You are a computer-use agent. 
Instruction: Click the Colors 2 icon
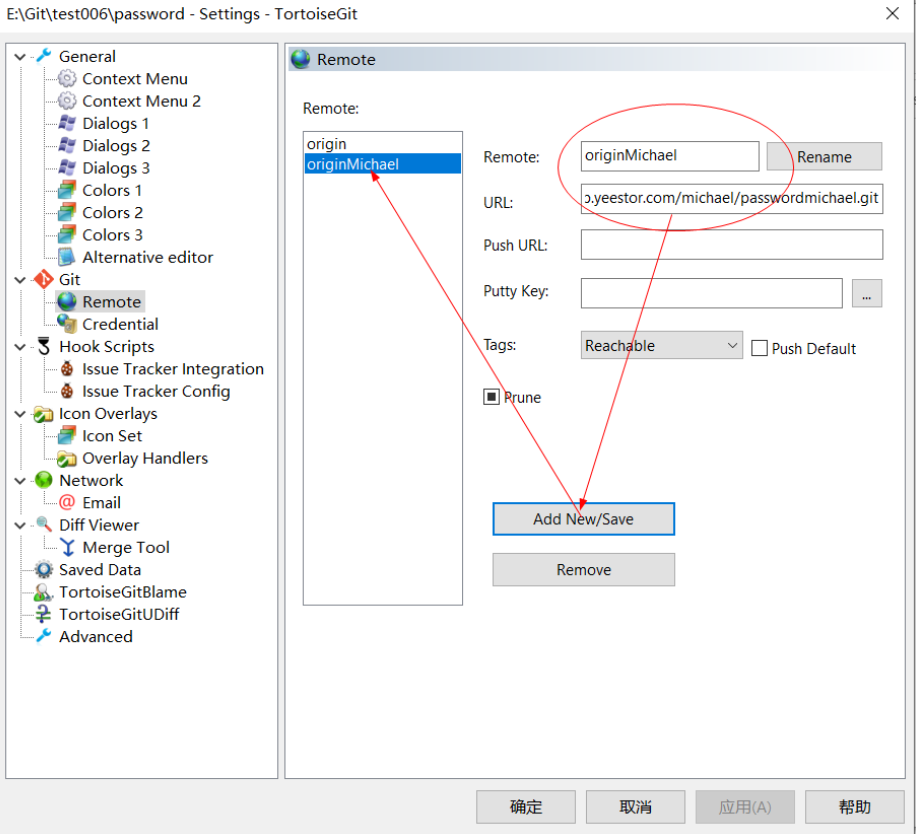[x=67, y=212]
